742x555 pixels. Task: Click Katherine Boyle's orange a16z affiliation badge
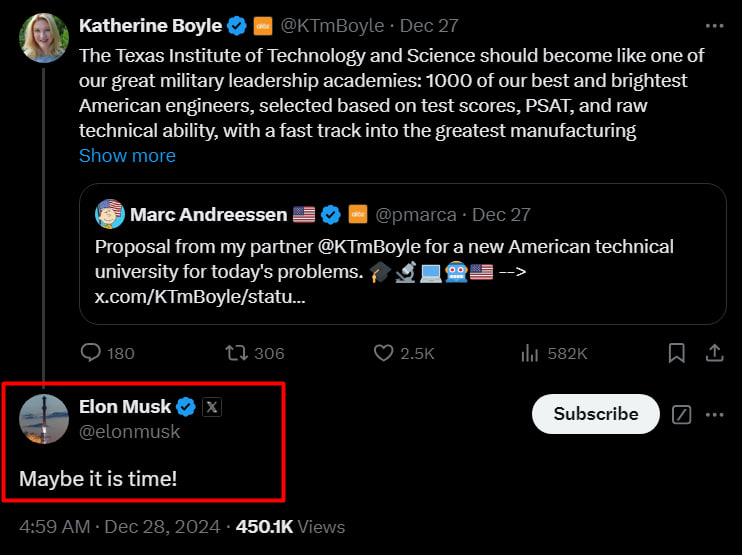coord(262,25)
